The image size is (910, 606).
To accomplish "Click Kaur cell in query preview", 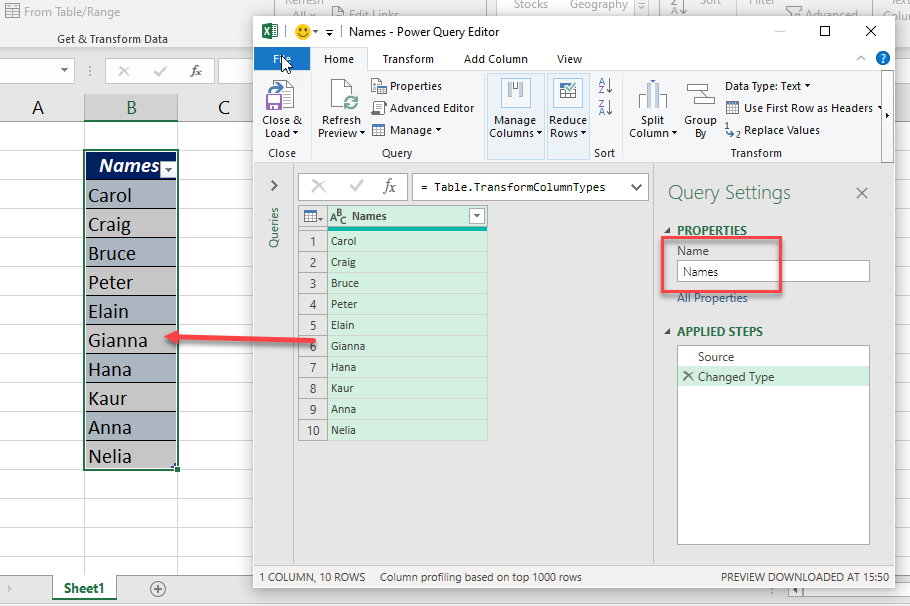I will tap(407, 388).
